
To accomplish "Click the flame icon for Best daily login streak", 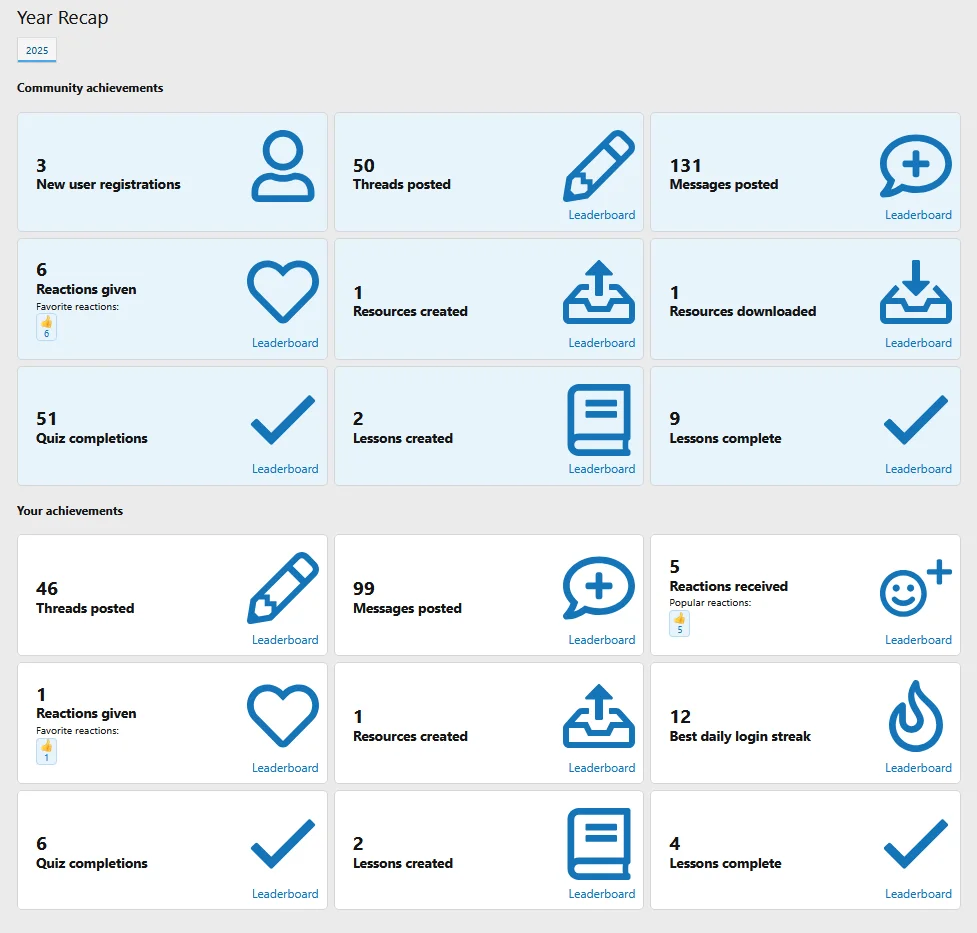I will pyautogui.click(x=915, y=718).
